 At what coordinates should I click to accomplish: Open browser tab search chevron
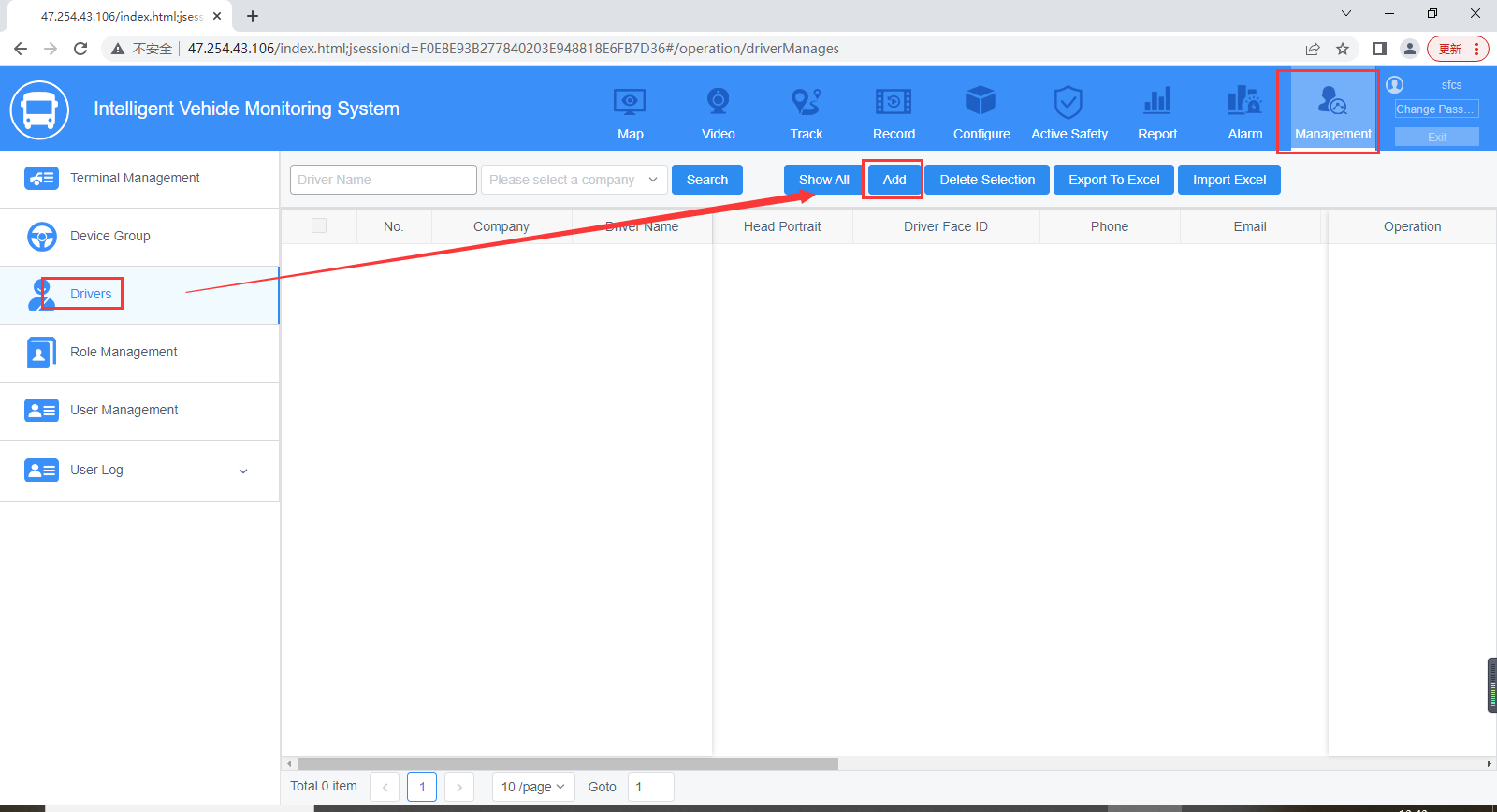pyautogui.click(x=1346, y=13)
